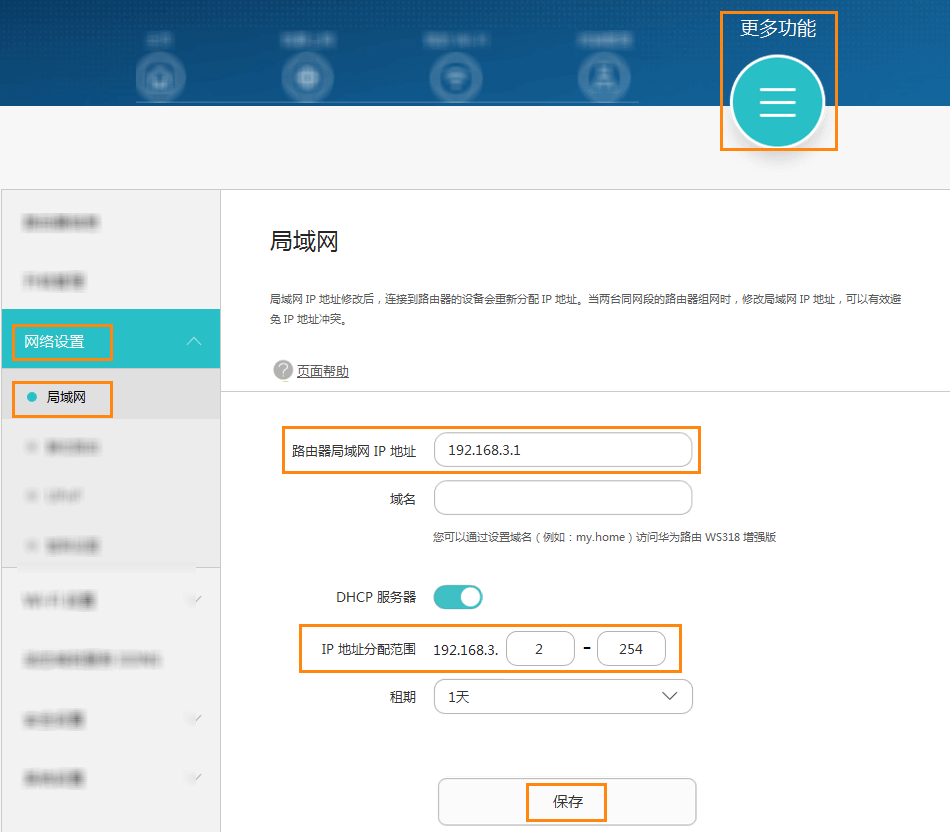Viewport: 950px width, 832px height.
Task: Open the 更多功能 hamburger menu icon
Action: (778, 101)
